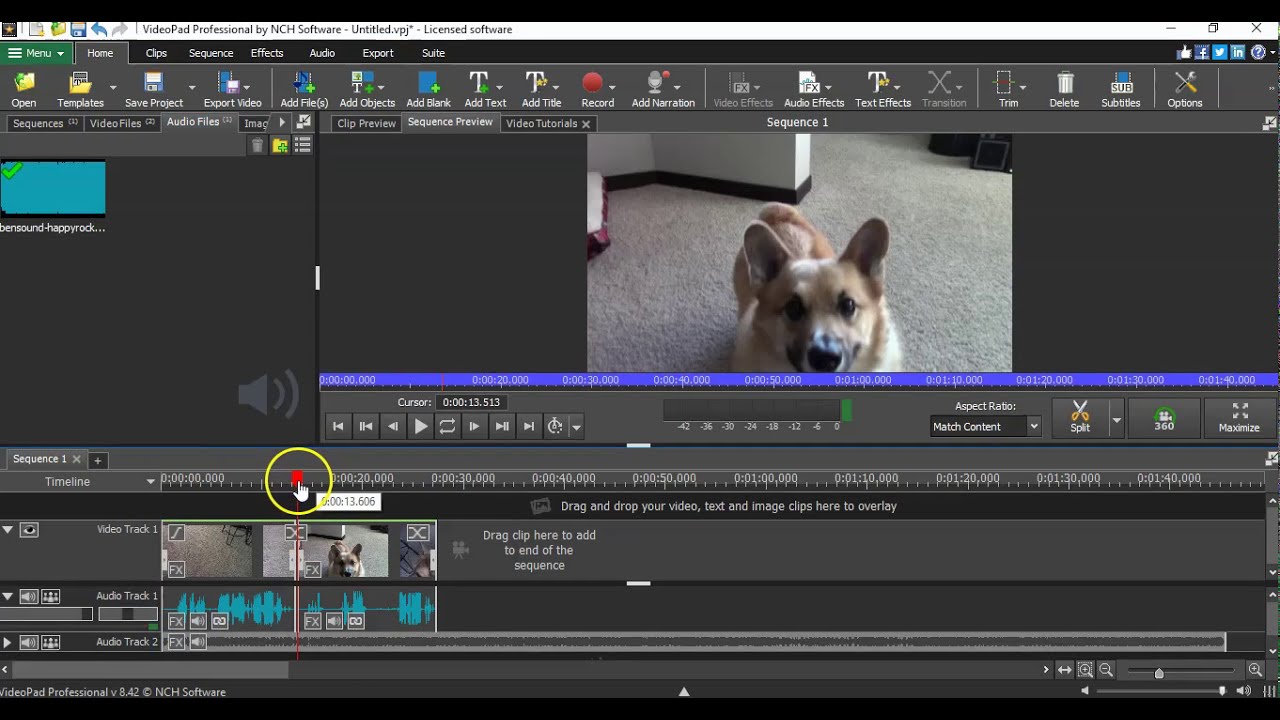Jump to the start of the sequence
Image resolution: width=1280 pixels, height=720 pixels.
pyautogui.click(x=338, y=426)
